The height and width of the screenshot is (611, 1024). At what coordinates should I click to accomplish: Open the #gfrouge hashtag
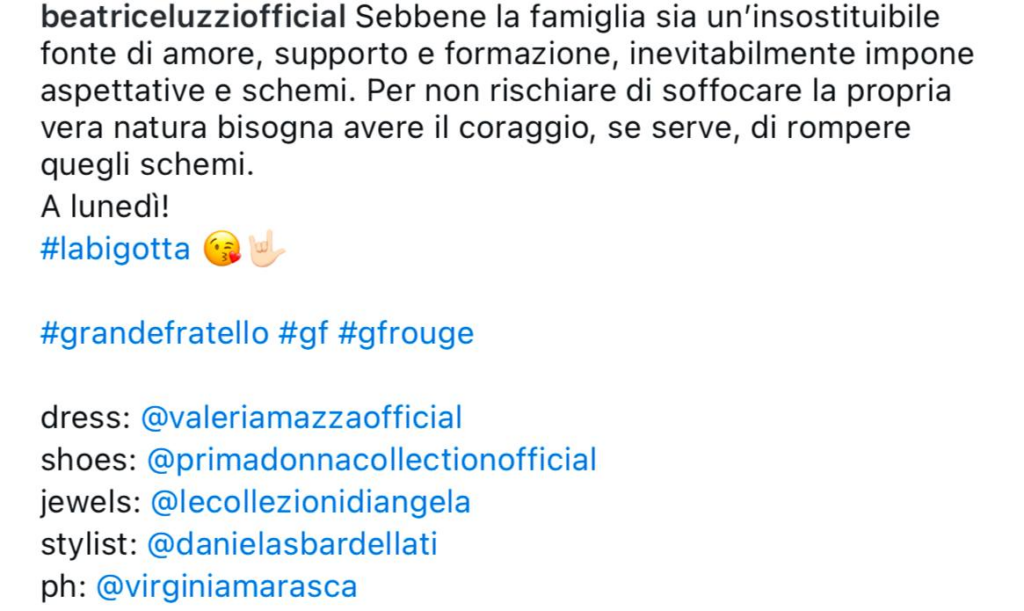pos(406,334)
